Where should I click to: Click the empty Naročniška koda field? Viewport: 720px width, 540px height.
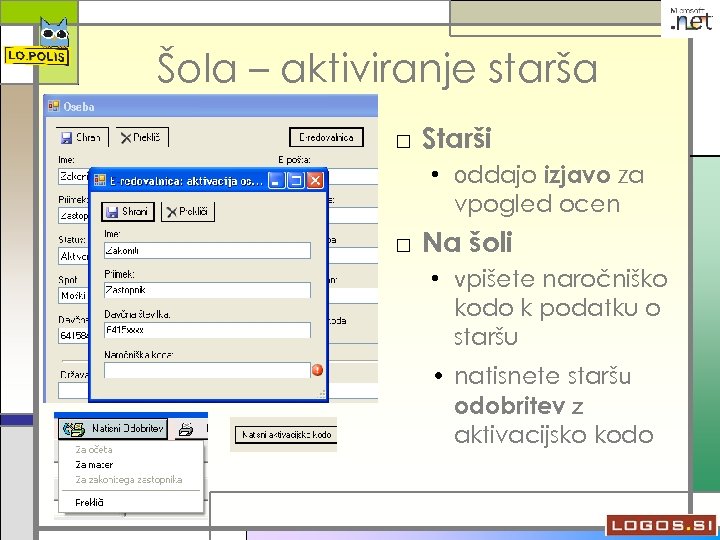pos(207,370)
